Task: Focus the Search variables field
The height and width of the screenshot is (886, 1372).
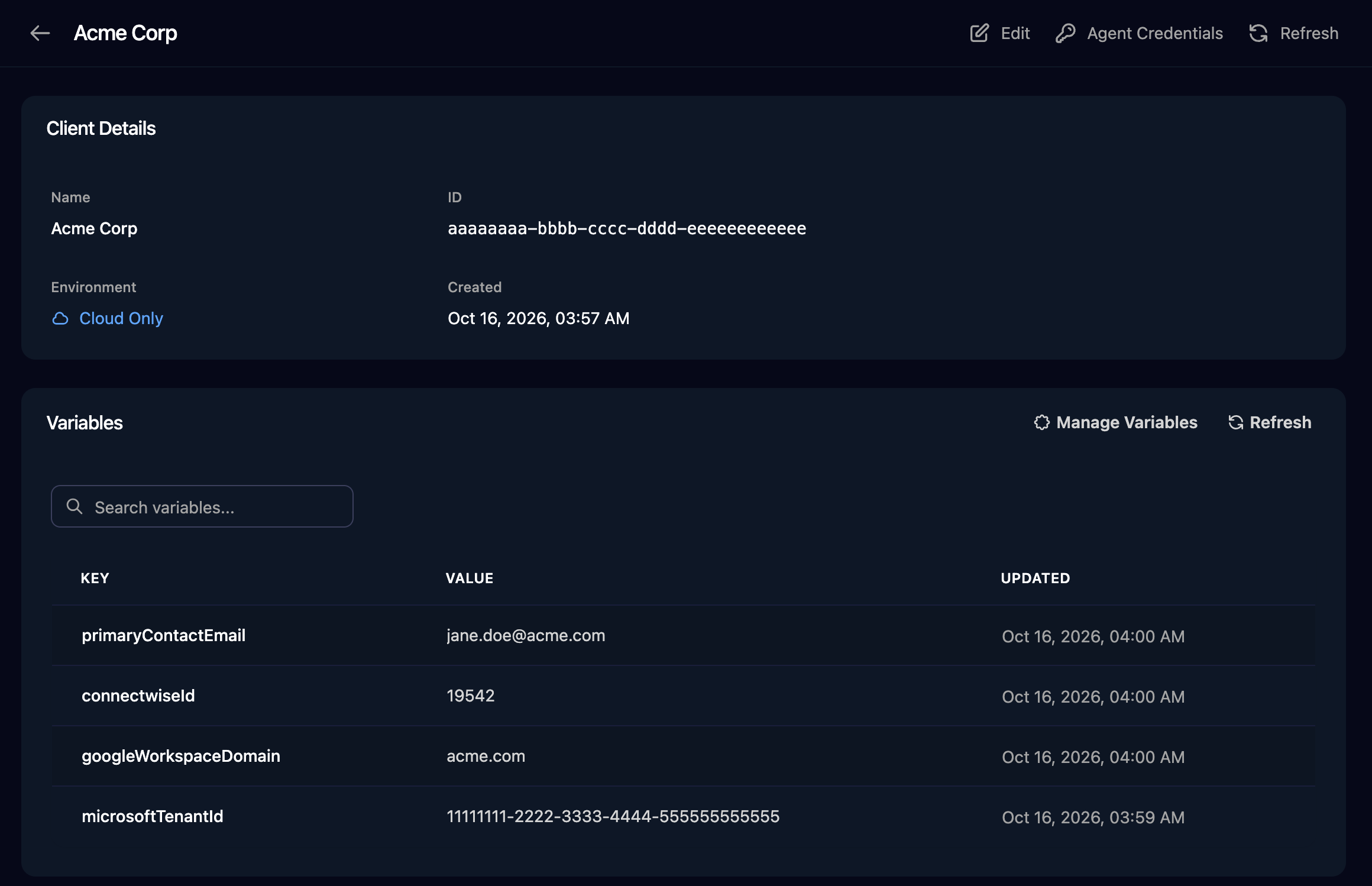Action: coord(202,506)
